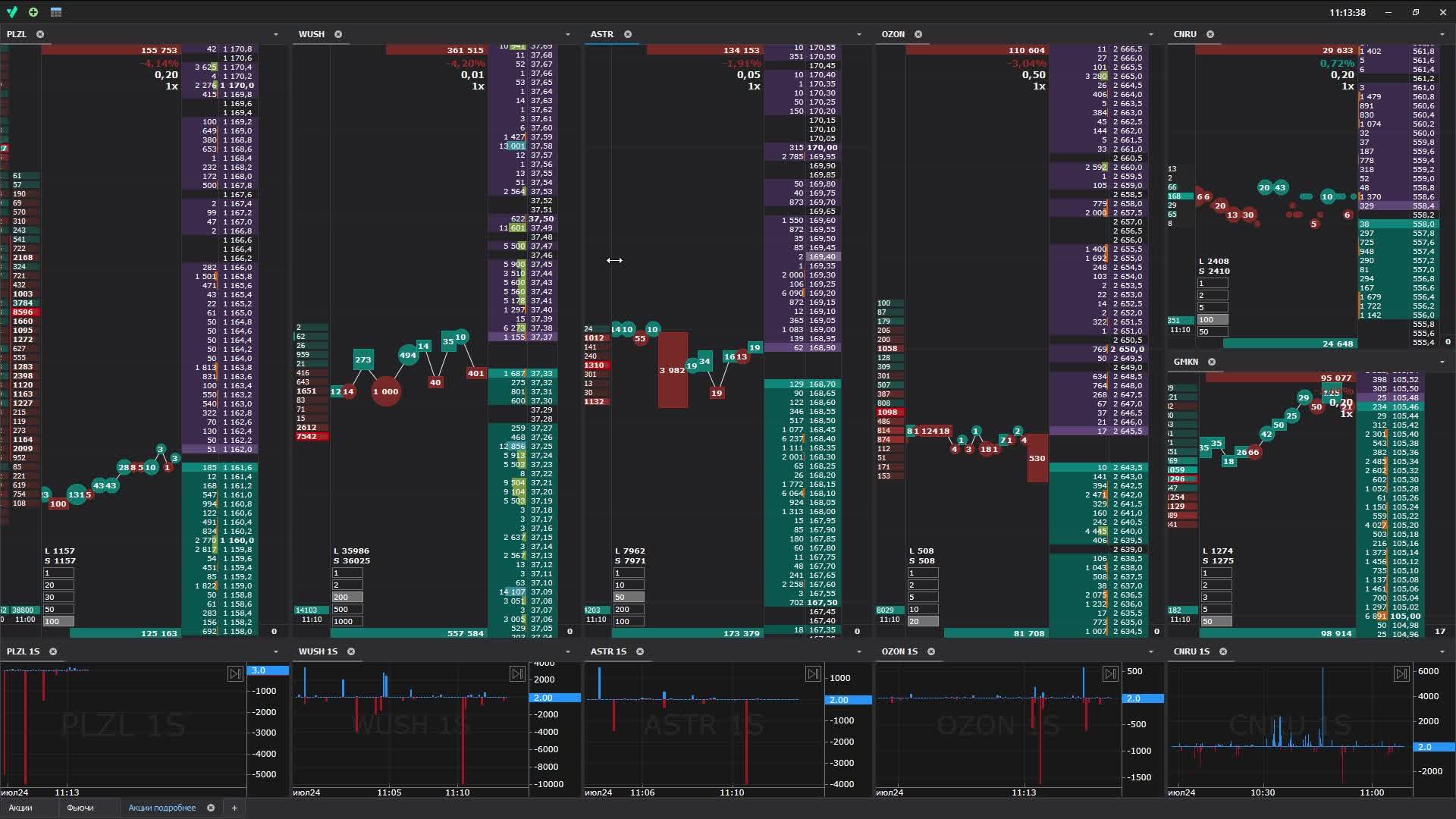Close the WUSH order book panel
This screenshot has width=1456, height=819.
pyautogui.click(x=338, y=34)
